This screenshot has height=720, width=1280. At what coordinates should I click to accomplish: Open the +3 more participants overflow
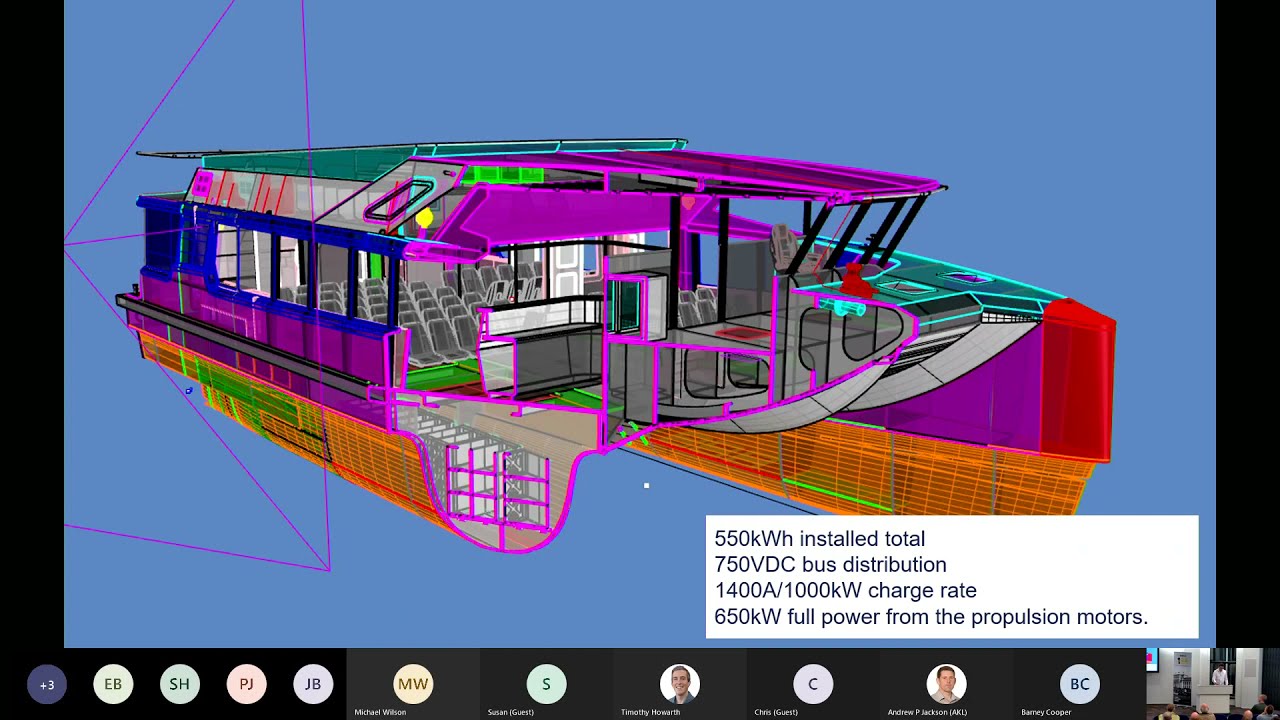point(47,685)
